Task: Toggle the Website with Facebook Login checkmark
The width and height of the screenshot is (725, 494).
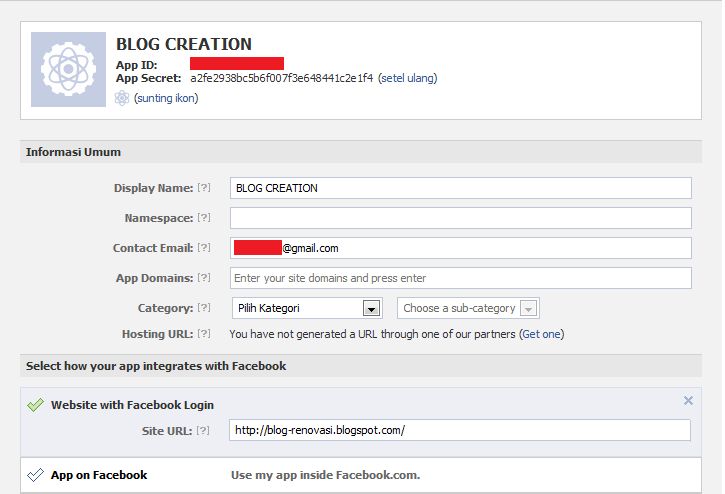Action: (x=35, y=405)
